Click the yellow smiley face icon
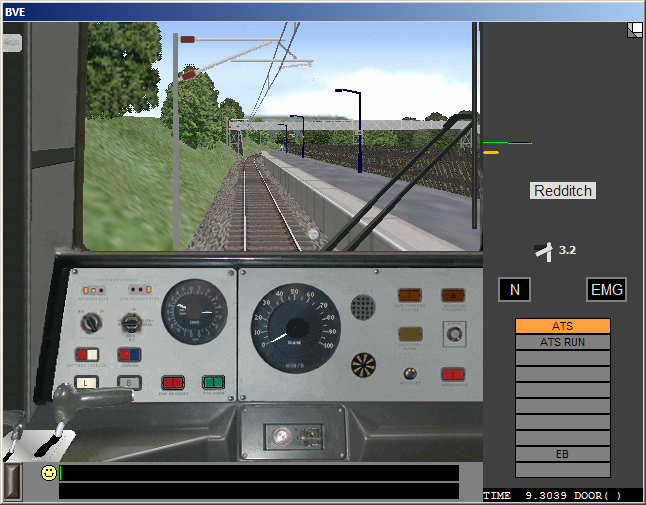This screenshot has height=505, width=646. 48,473
